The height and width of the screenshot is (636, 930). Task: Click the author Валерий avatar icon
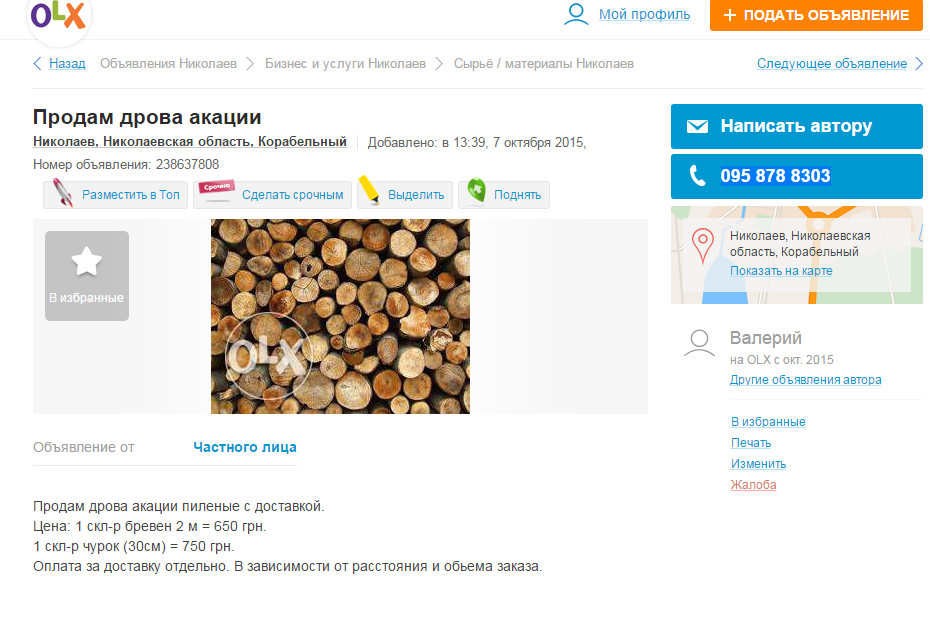699,345
